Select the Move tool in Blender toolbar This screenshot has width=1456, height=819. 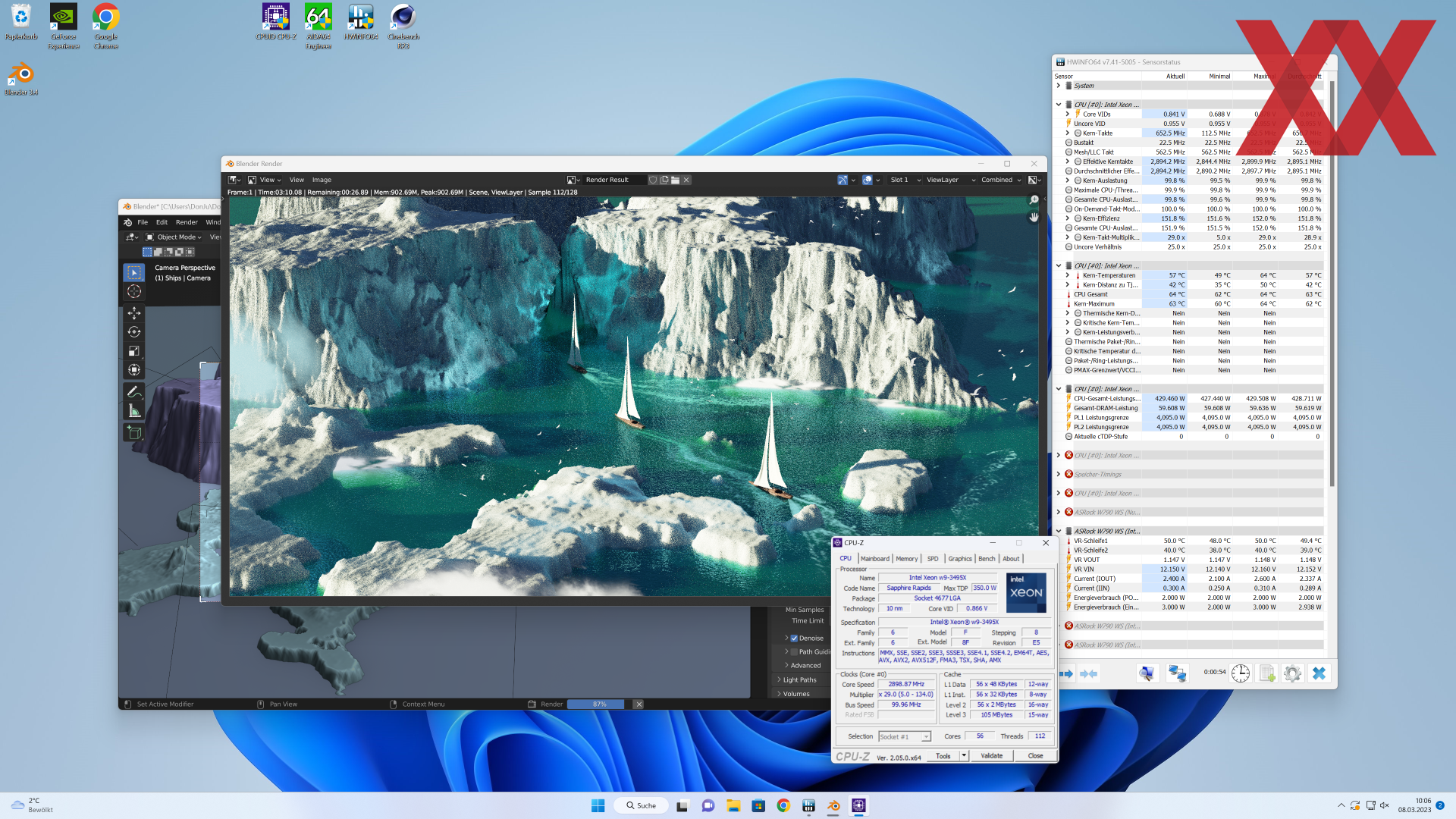(x=134, y=313)
